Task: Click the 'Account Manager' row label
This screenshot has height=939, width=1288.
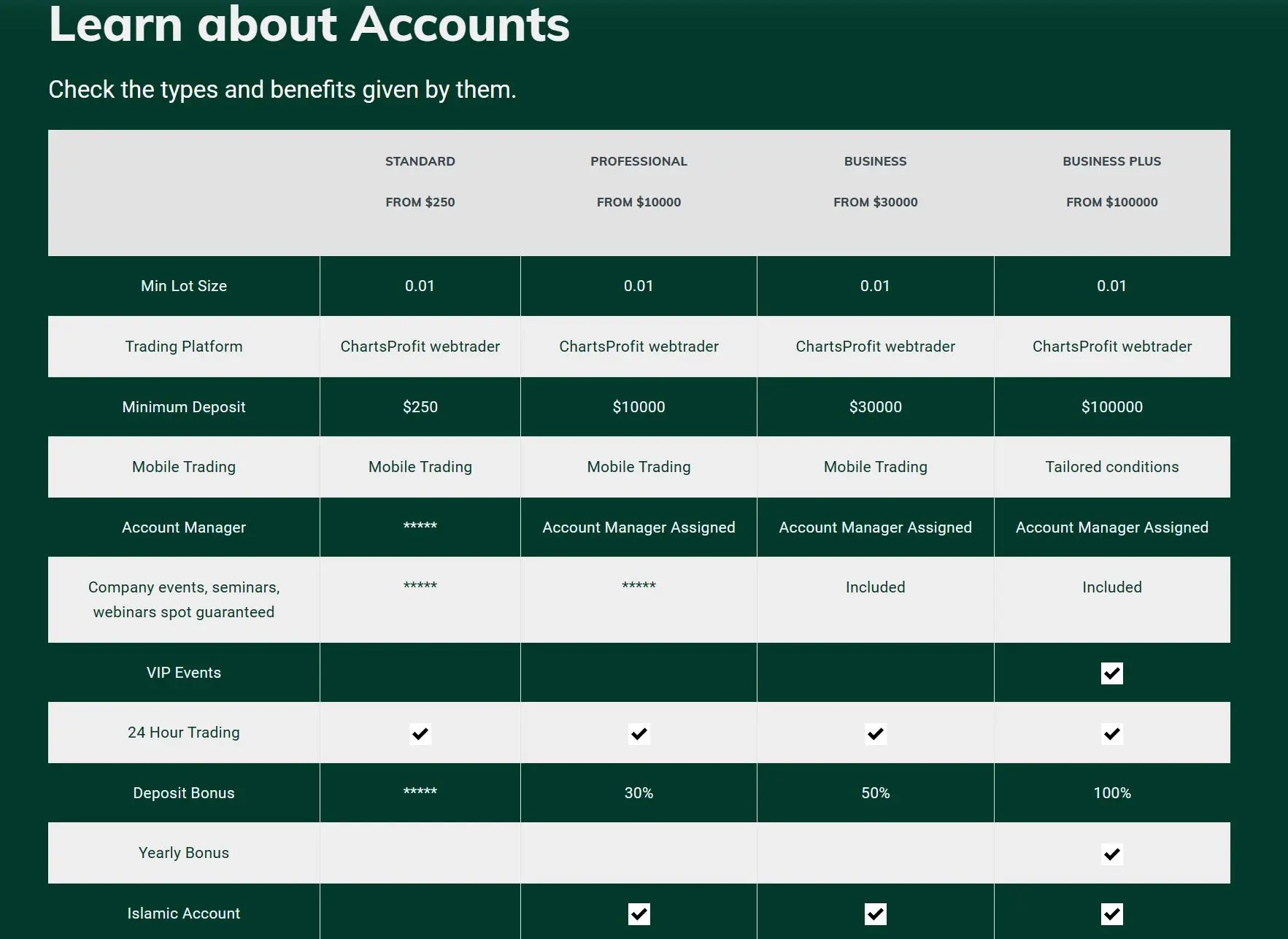Action: pos(184,528)
